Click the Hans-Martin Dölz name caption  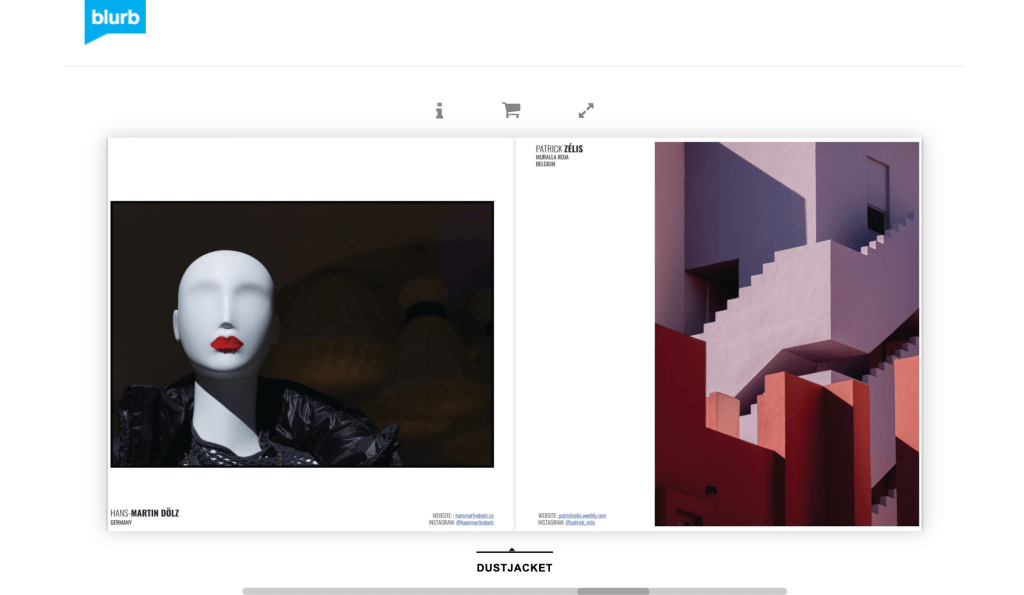point(145,513)
